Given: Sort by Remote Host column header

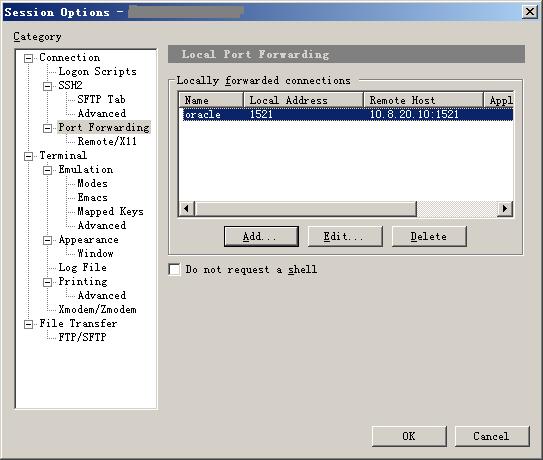Looking at the screenshot, I should [424, 100].
